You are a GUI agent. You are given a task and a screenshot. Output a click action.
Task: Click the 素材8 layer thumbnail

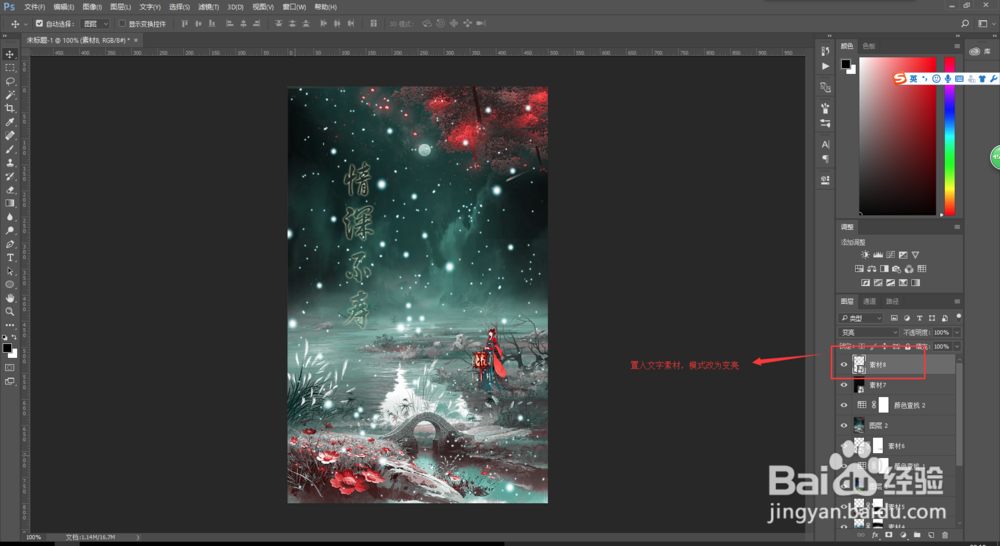(x=859, y=365)
